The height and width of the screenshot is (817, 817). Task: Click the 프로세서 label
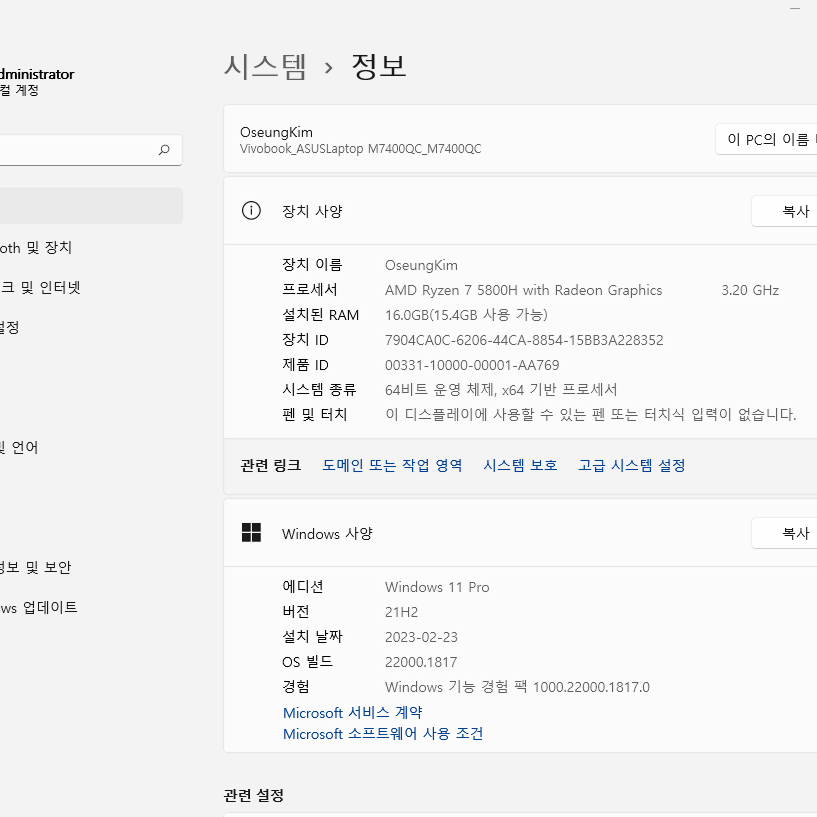coord(310,289)
